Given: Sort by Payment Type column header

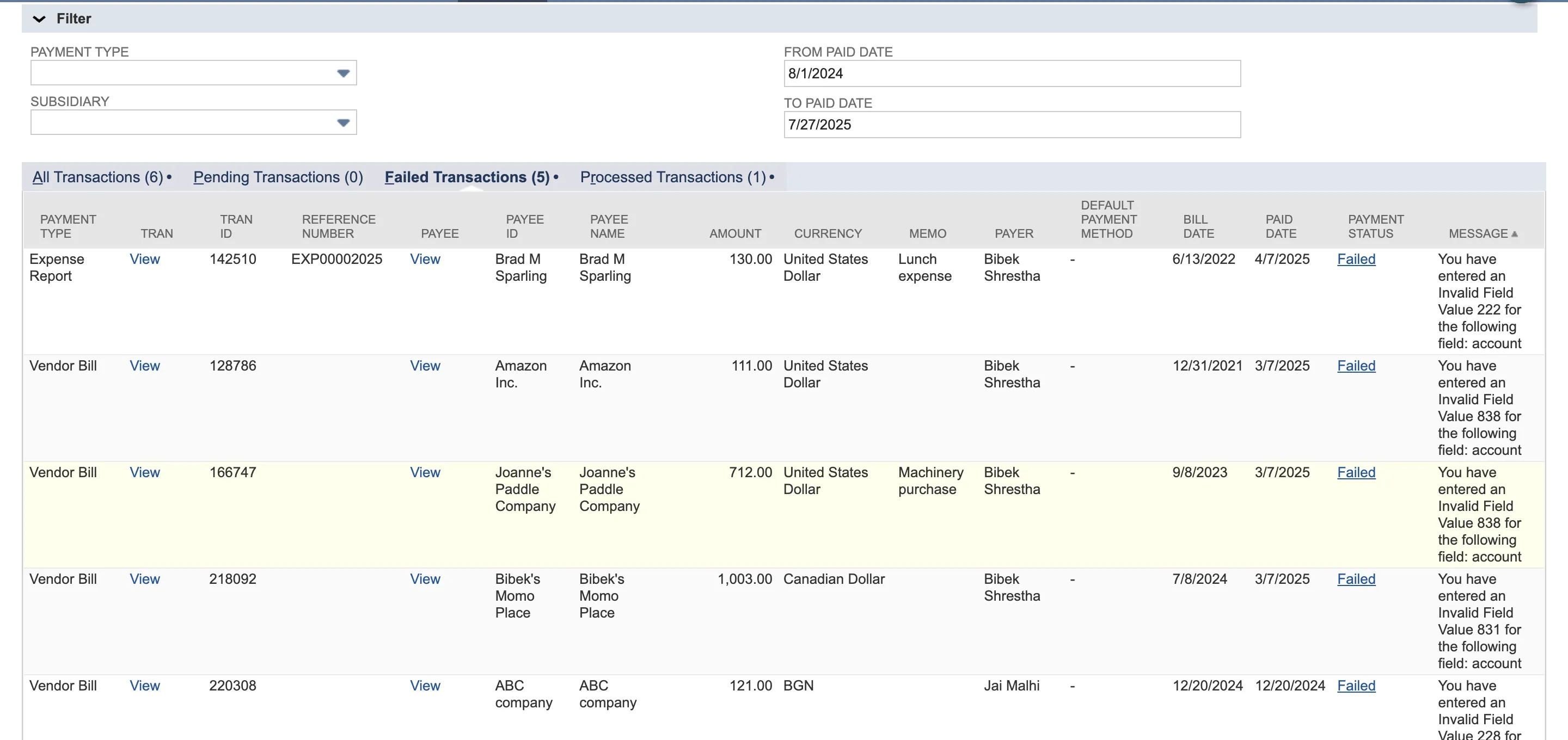Looking at the screenshot, I should coord(68,226).
